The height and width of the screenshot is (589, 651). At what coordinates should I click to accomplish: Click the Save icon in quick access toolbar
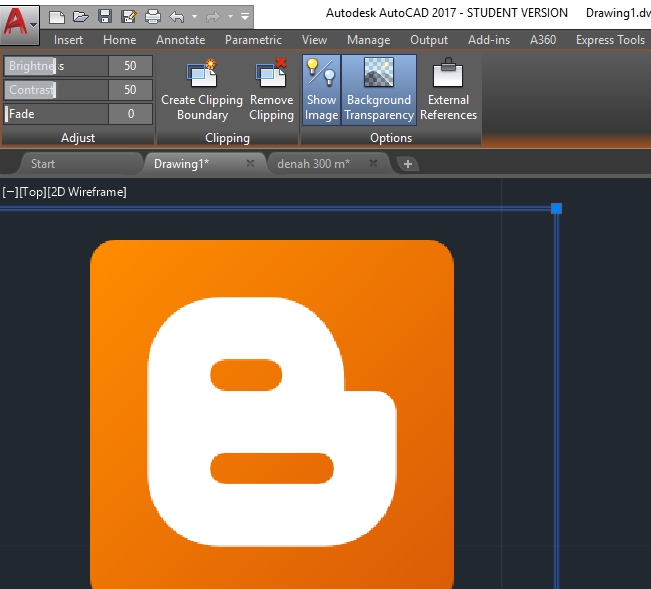[105, 16]
